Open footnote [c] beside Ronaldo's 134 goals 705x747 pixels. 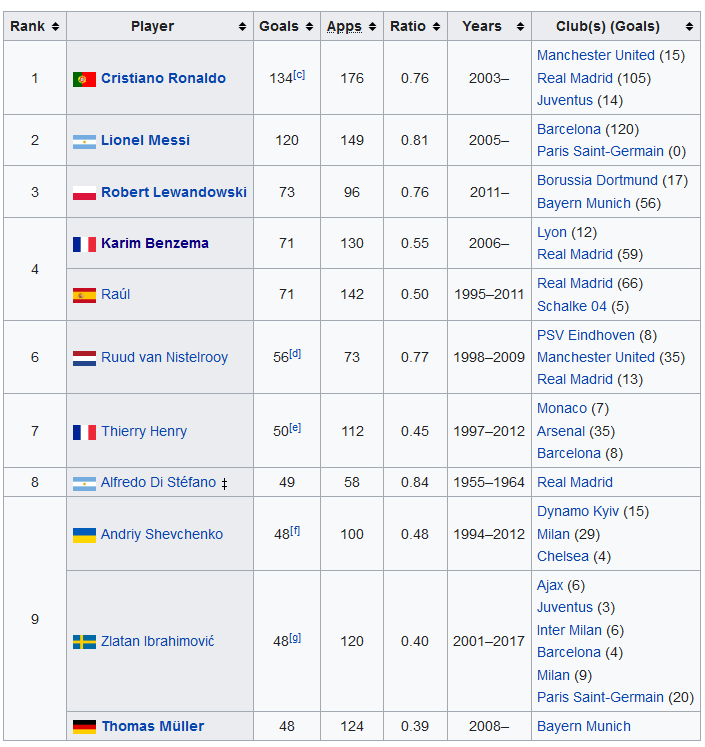[299, 74]
